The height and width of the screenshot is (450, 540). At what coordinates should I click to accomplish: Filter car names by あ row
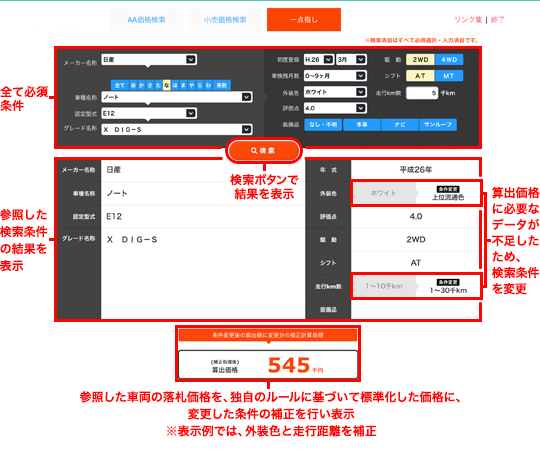133,85
